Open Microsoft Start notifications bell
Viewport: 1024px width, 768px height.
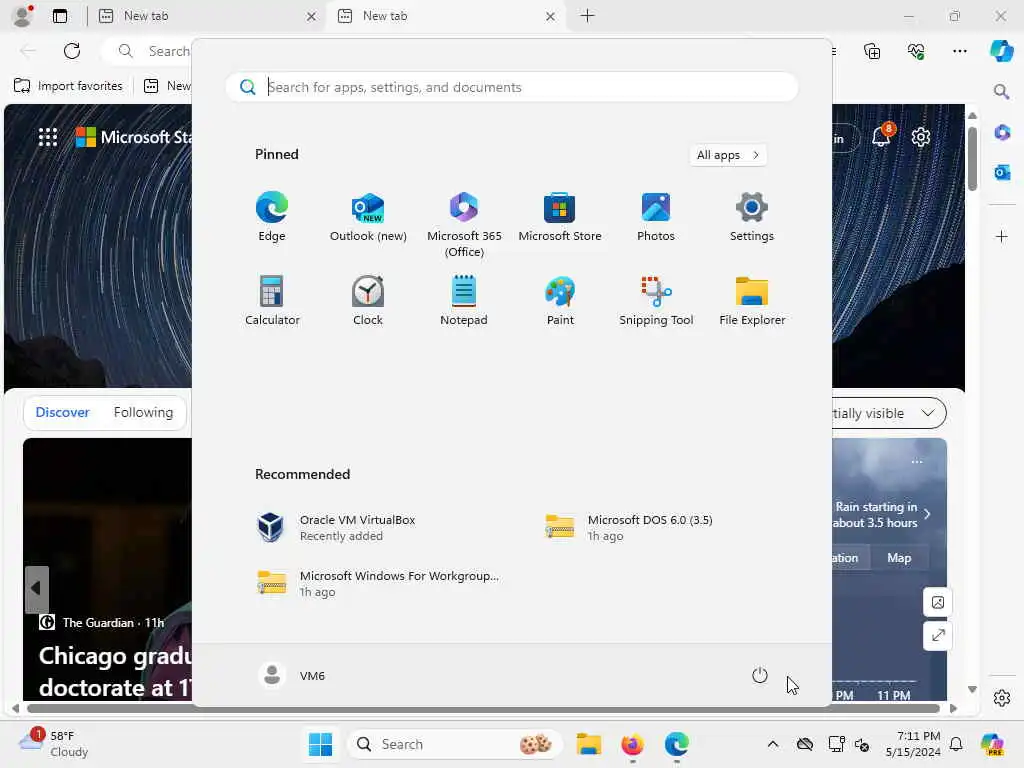click(x=882, y=136)
